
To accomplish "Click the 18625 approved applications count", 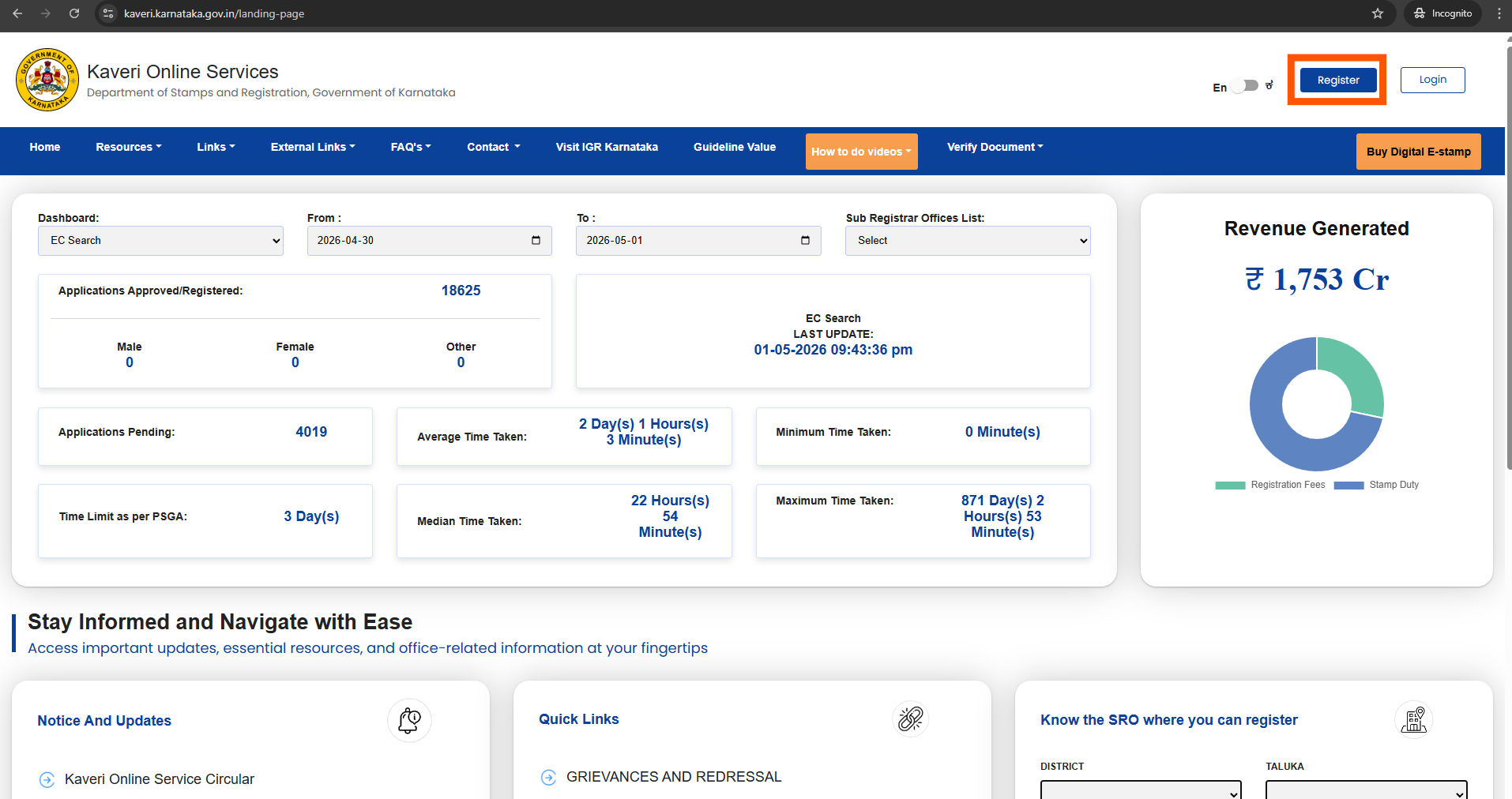I will [x=461, y=291].
